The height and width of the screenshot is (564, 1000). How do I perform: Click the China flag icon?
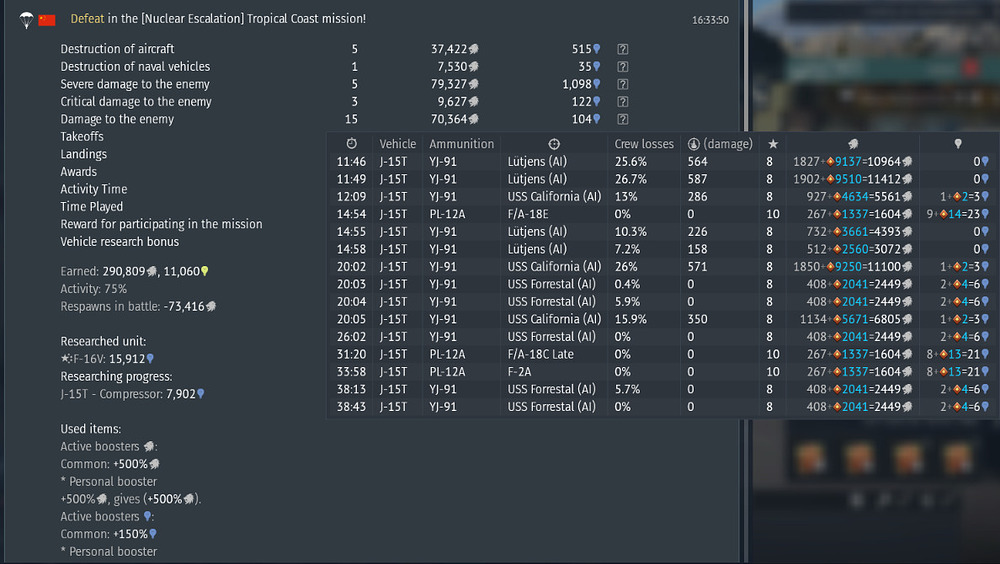[x=47, y=20]
